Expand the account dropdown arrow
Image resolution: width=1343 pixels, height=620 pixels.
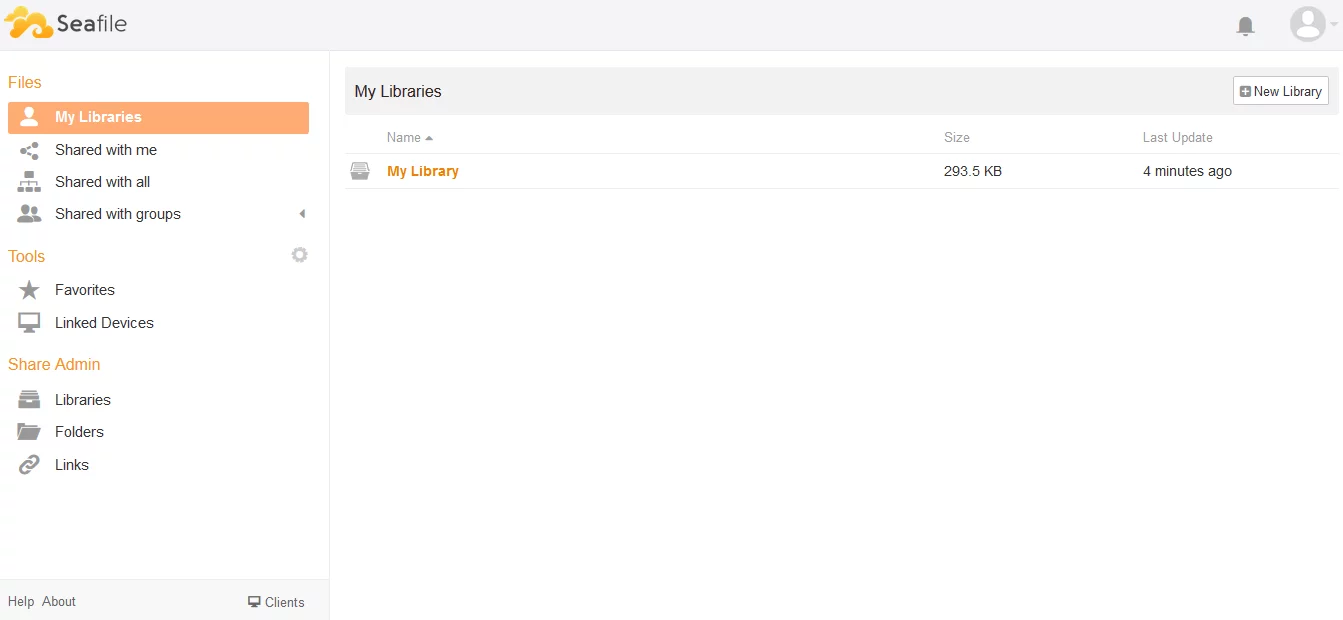(x=1334, y=25)
